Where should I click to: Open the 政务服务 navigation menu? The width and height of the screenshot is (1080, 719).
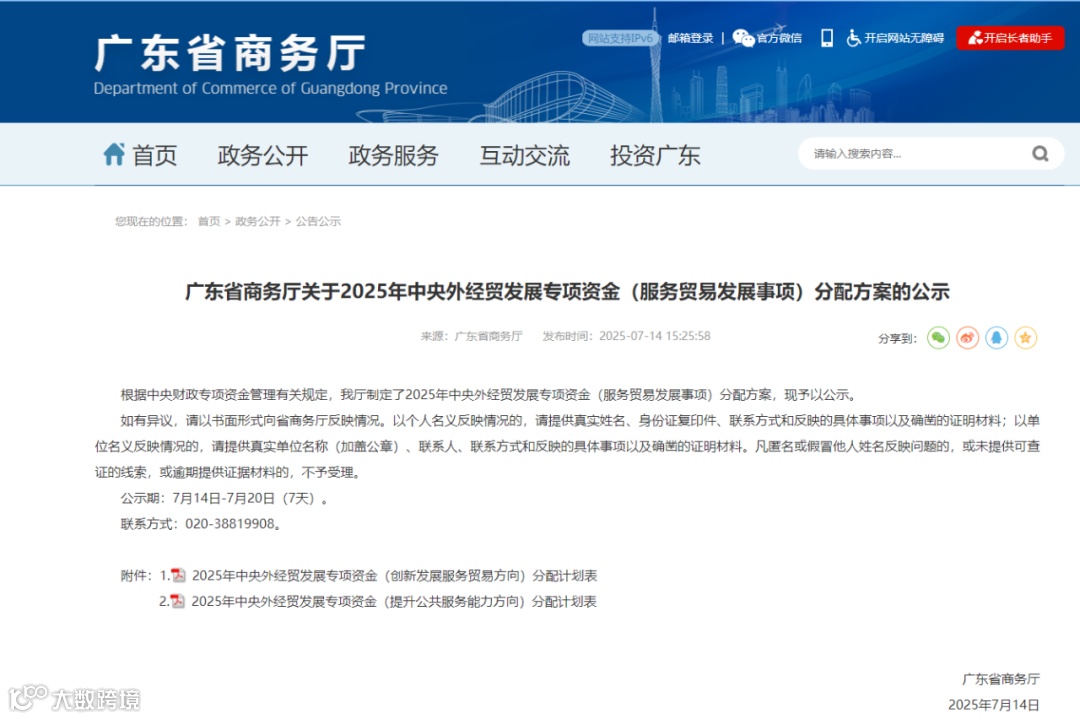point(393,155)
